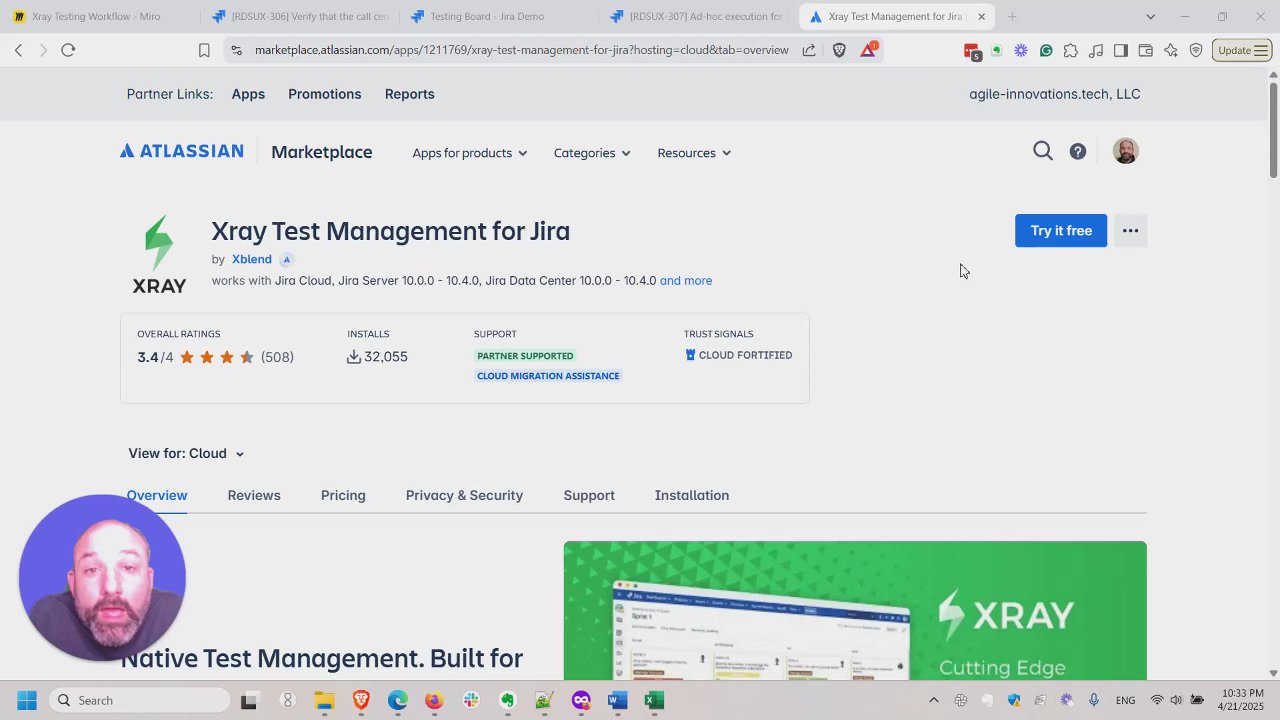Expand the browser tab search chevron

click(x=1150, y=17)
